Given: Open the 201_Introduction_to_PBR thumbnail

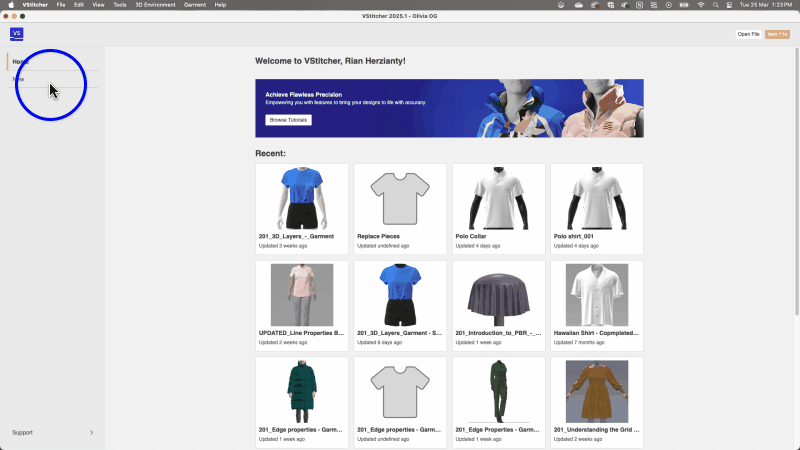Looking at the screenshot, I should pos(498,297).
